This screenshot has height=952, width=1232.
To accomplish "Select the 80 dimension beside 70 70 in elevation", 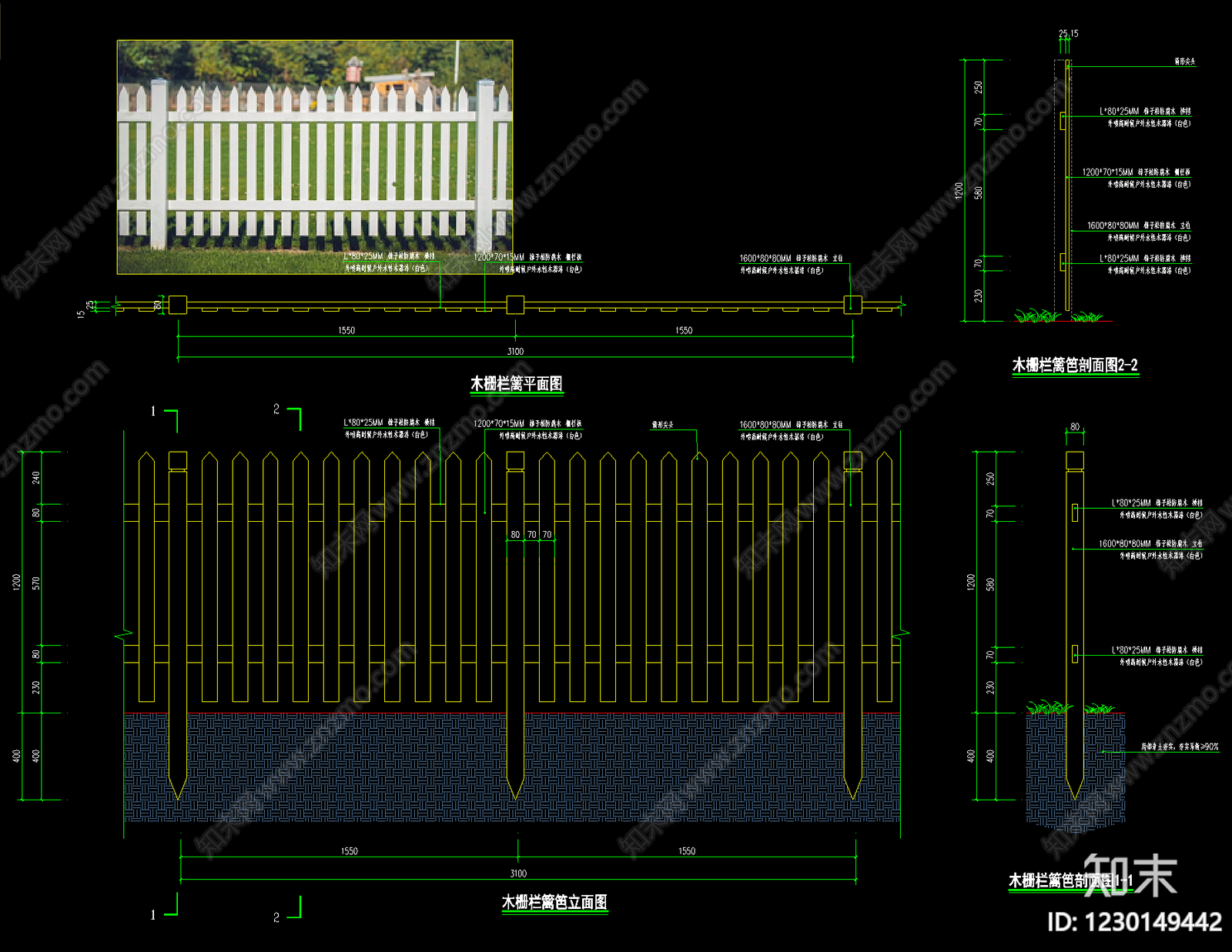I will [515, 534].
